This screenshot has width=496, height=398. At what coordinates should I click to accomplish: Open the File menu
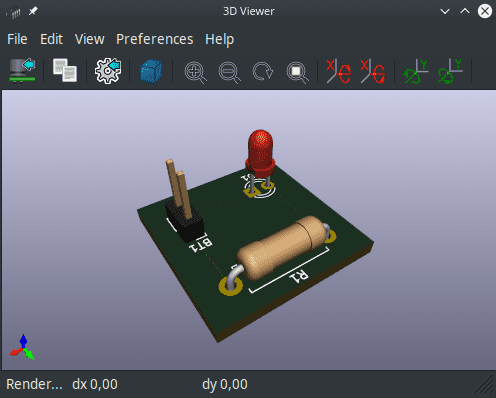click(17, 39)
